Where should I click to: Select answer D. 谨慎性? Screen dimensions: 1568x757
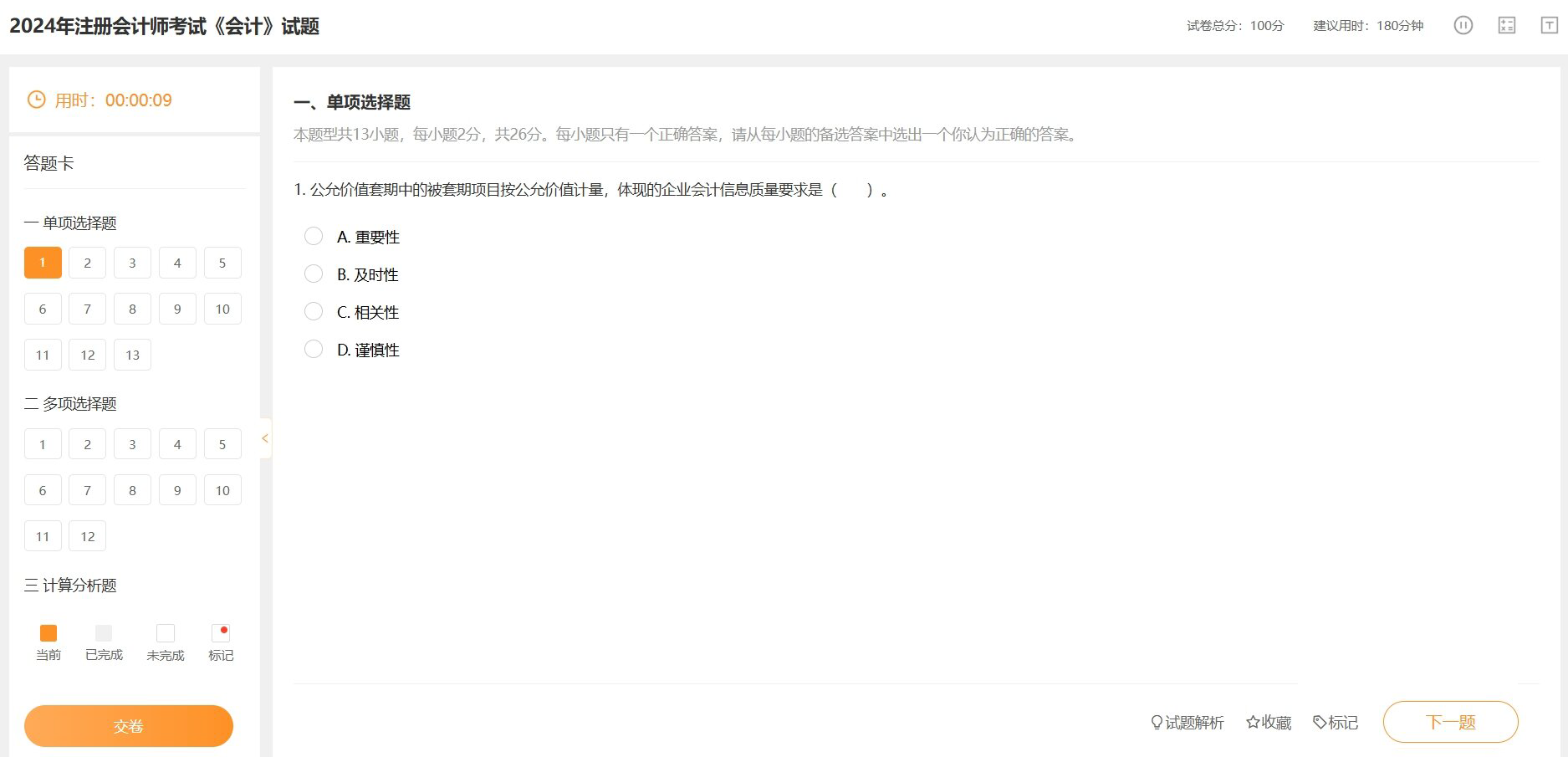click(x=314, y=350)
